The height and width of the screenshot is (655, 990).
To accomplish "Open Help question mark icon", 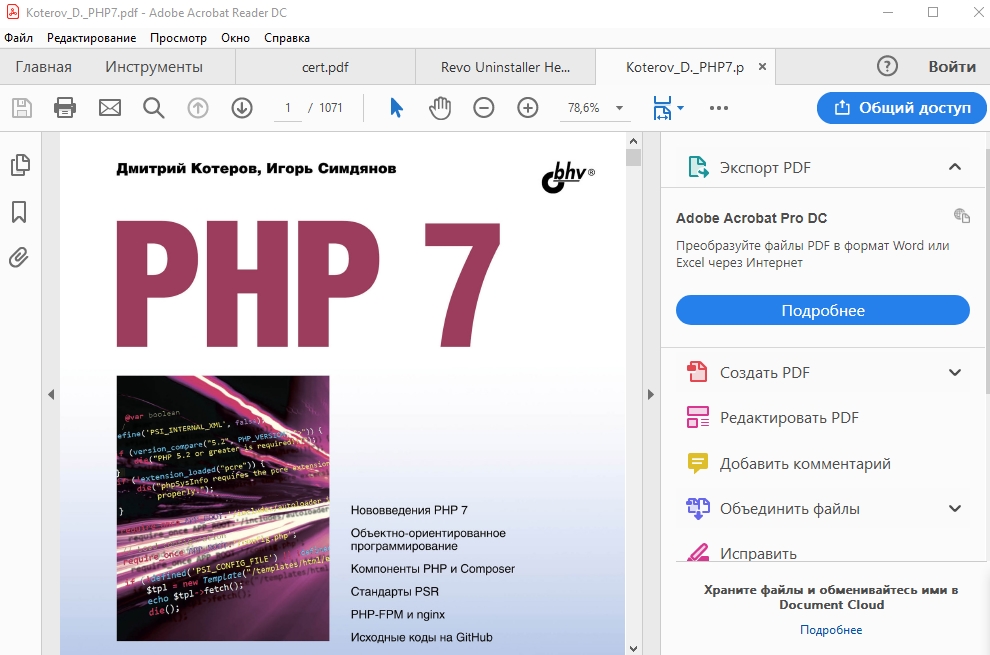I will click(887, 66).
